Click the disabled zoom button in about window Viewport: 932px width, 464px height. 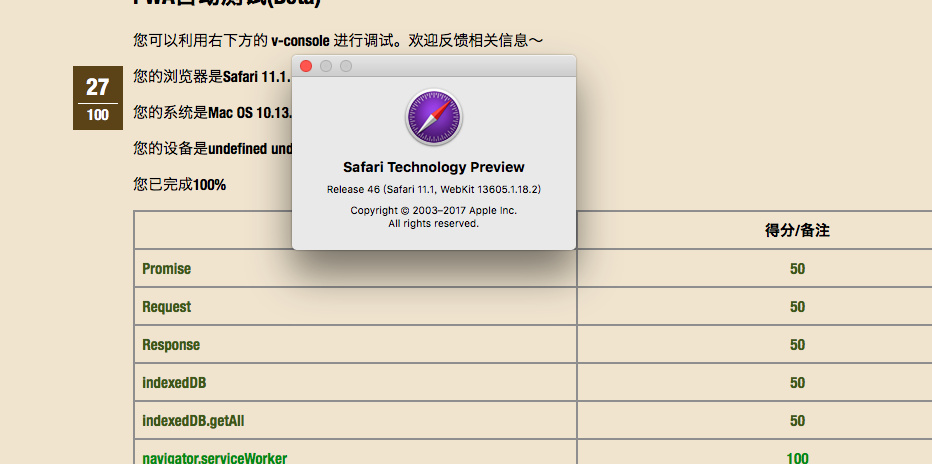click(x=346, y=66)
